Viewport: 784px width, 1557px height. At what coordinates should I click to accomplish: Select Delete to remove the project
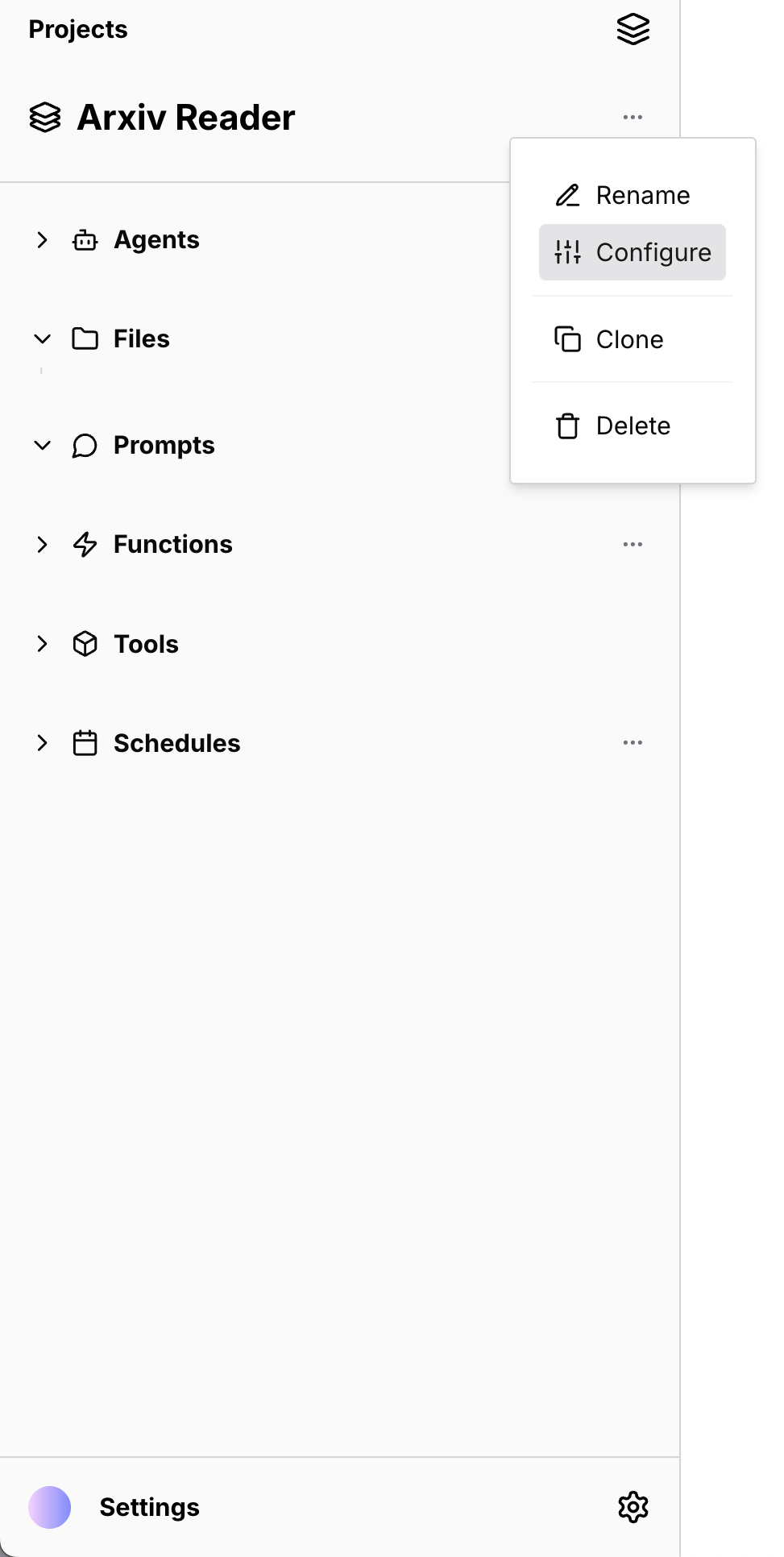633,426
